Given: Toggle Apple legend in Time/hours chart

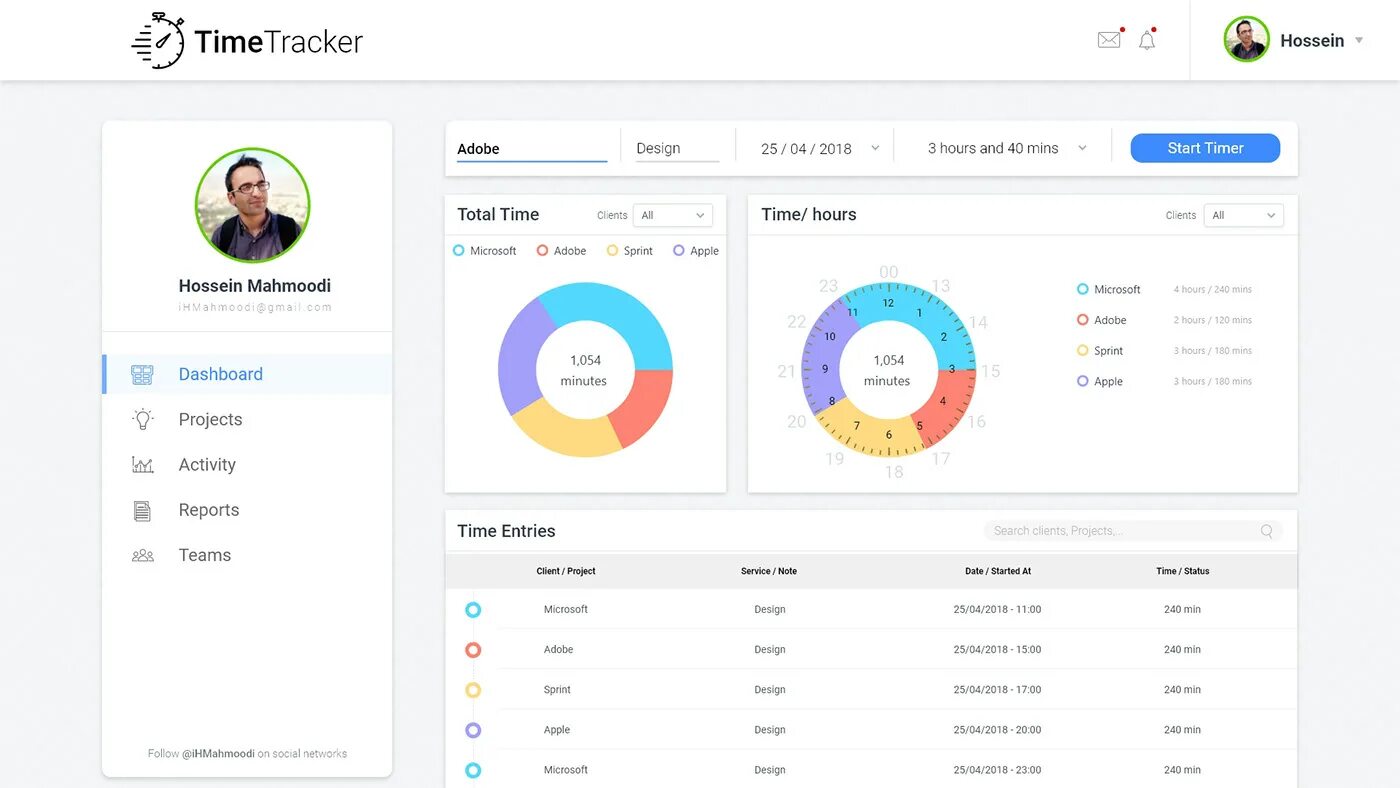Looking at the screenshot, I should click(1100, 382).
